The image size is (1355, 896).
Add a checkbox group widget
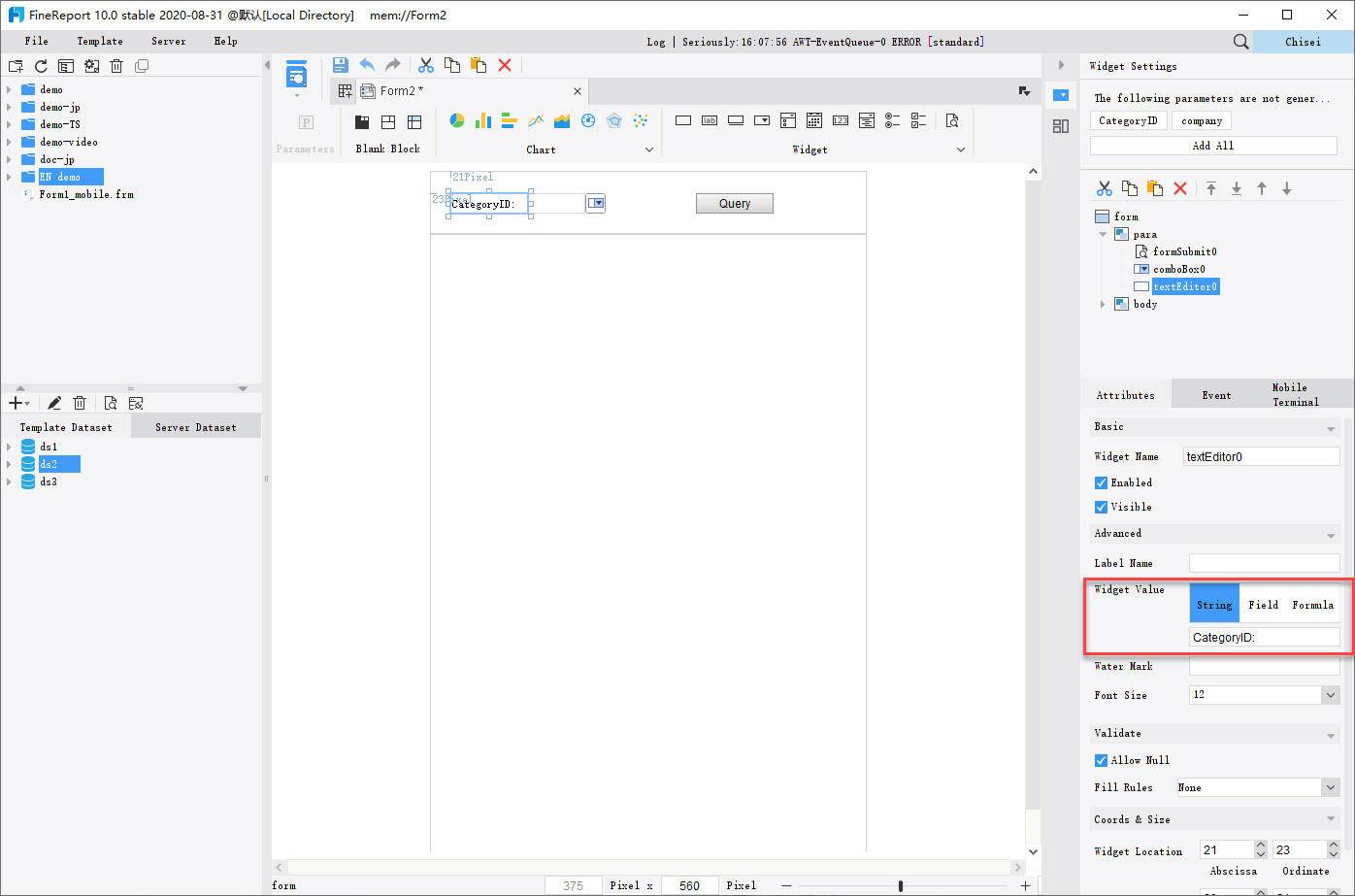pos(919,120)
